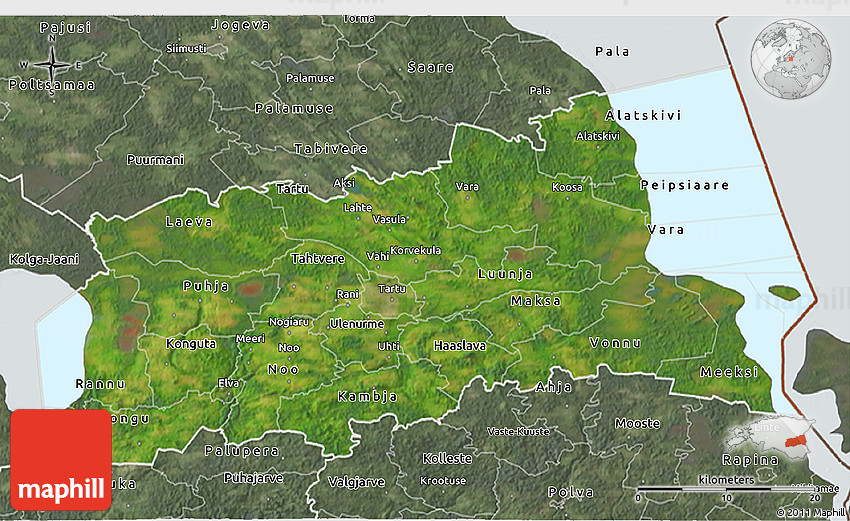Click the 2011 Maphill copyright text
This screenshot has width=850, height=521.
(x=810, y=512)
